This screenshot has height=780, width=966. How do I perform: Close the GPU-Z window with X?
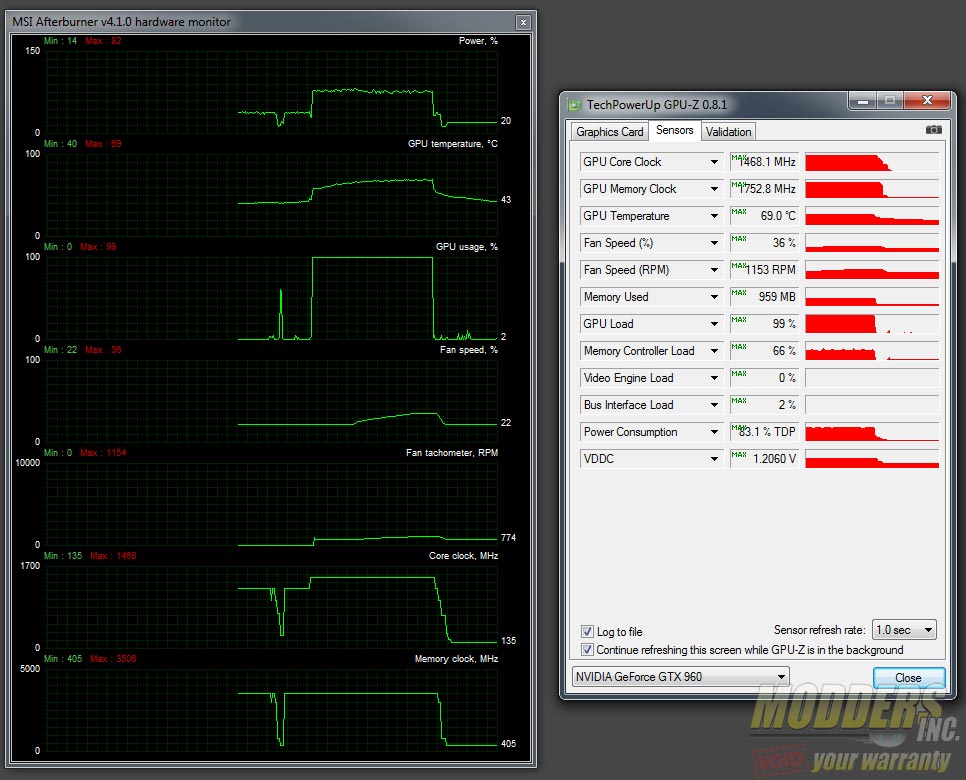coord(927,100)
